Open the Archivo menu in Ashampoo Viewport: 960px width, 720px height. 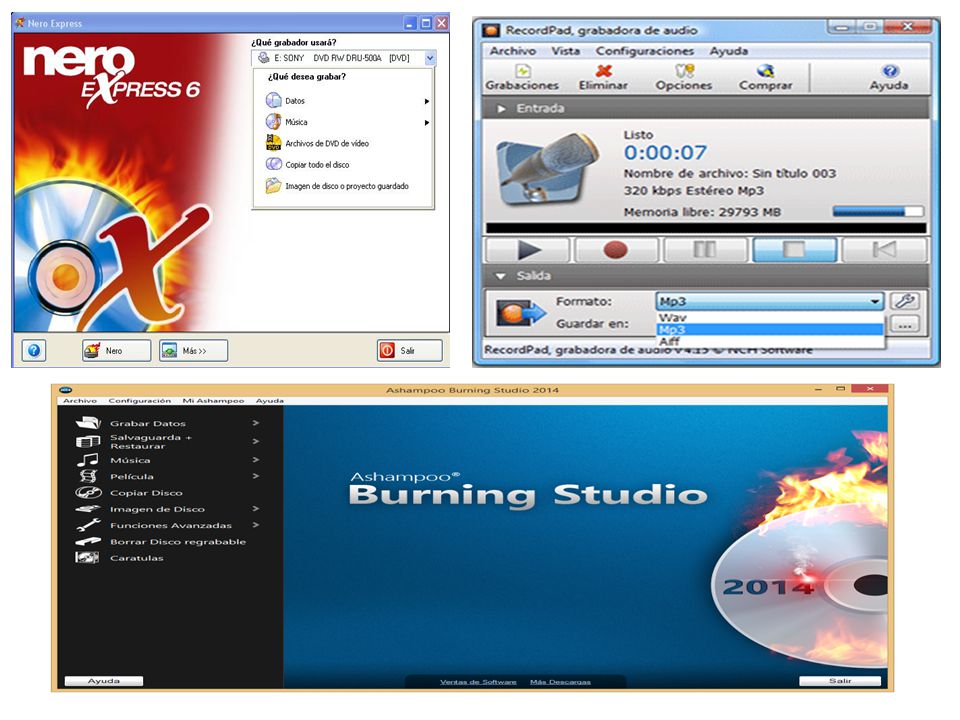click(80, 400)
